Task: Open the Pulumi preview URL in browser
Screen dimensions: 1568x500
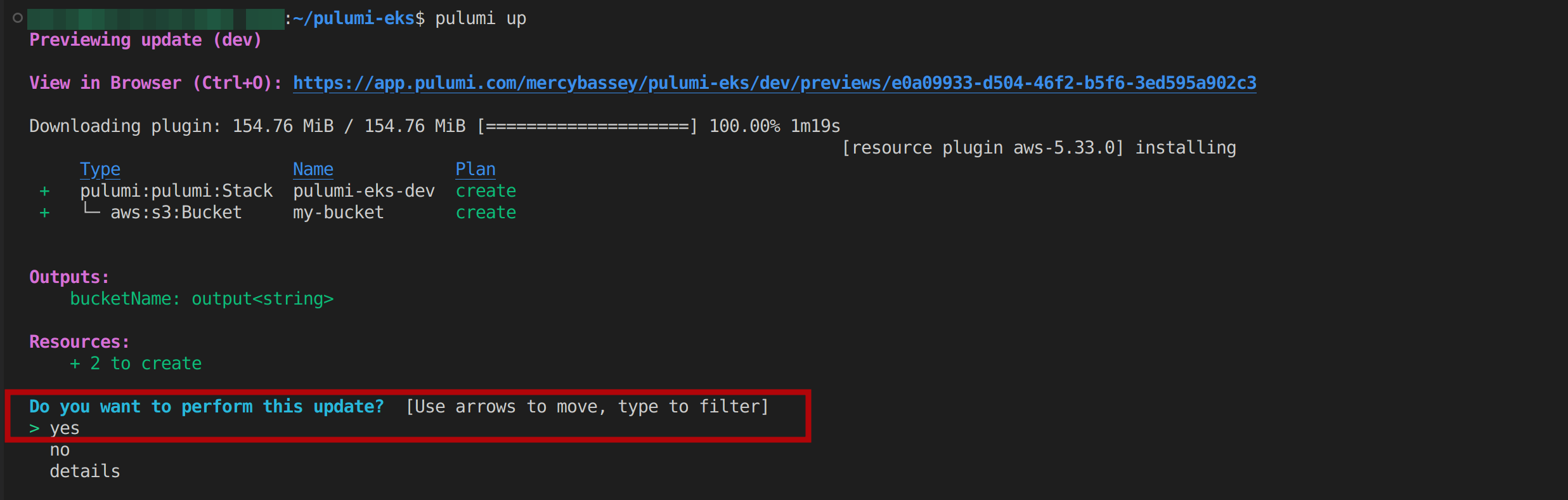Action: [774, 83]
